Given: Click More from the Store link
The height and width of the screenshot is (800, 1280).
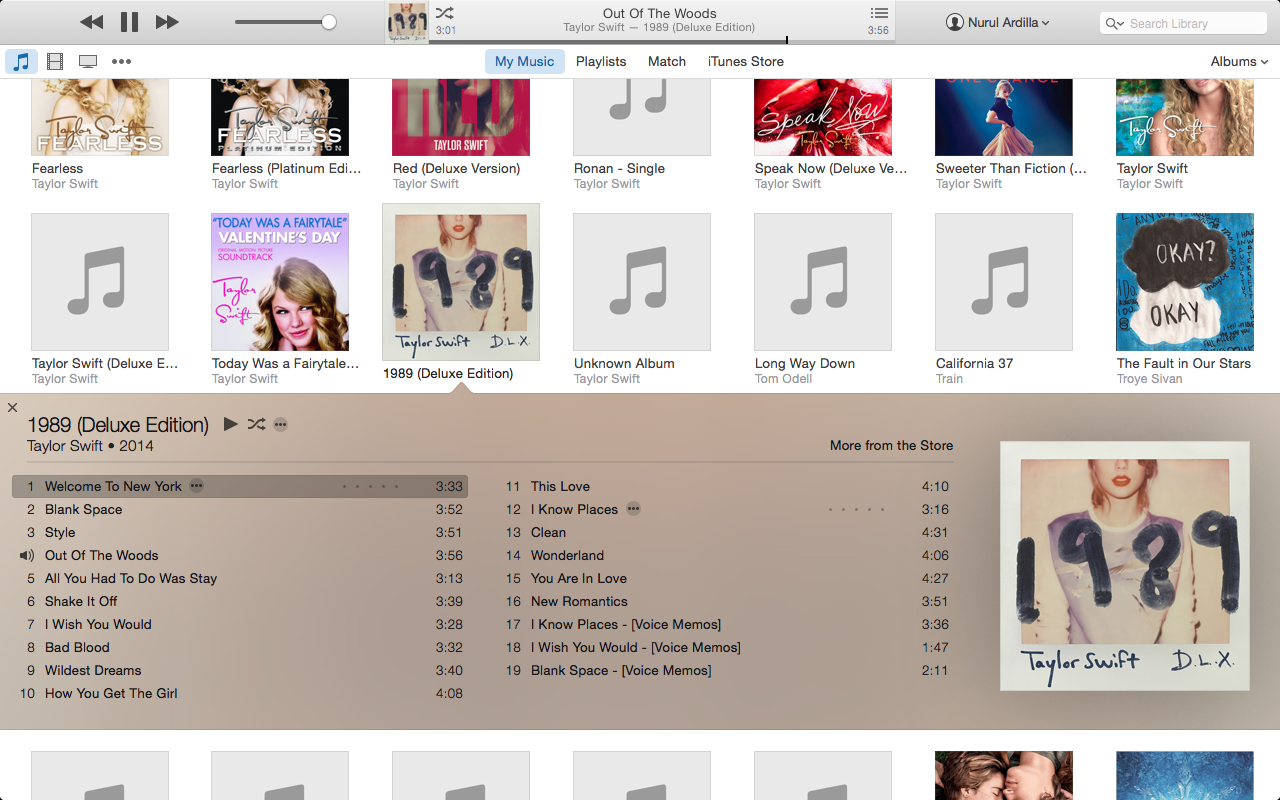Looking at the screenshot, I should point(891,445).
